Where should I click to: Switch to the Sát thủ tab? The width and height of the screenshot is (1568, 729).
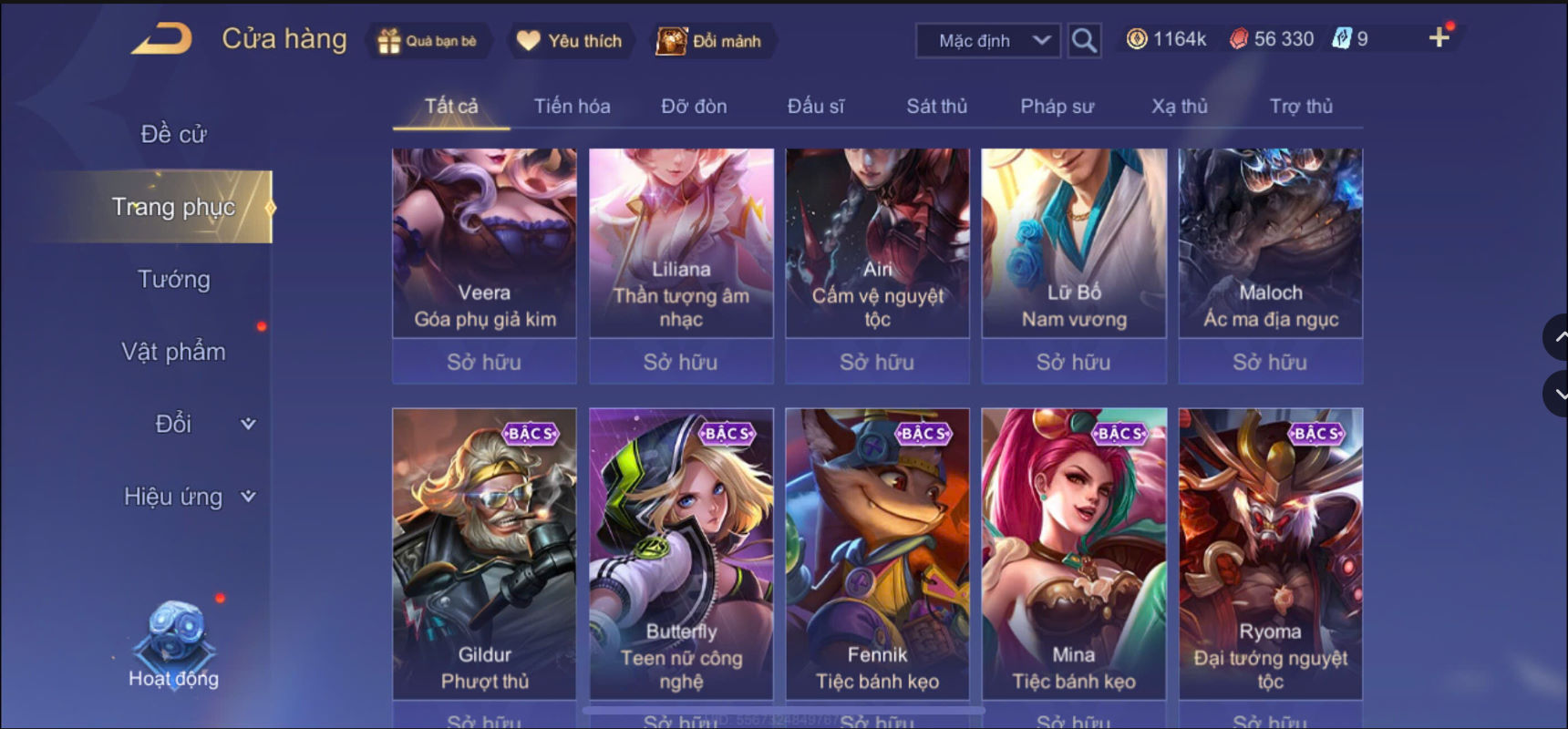936,107
